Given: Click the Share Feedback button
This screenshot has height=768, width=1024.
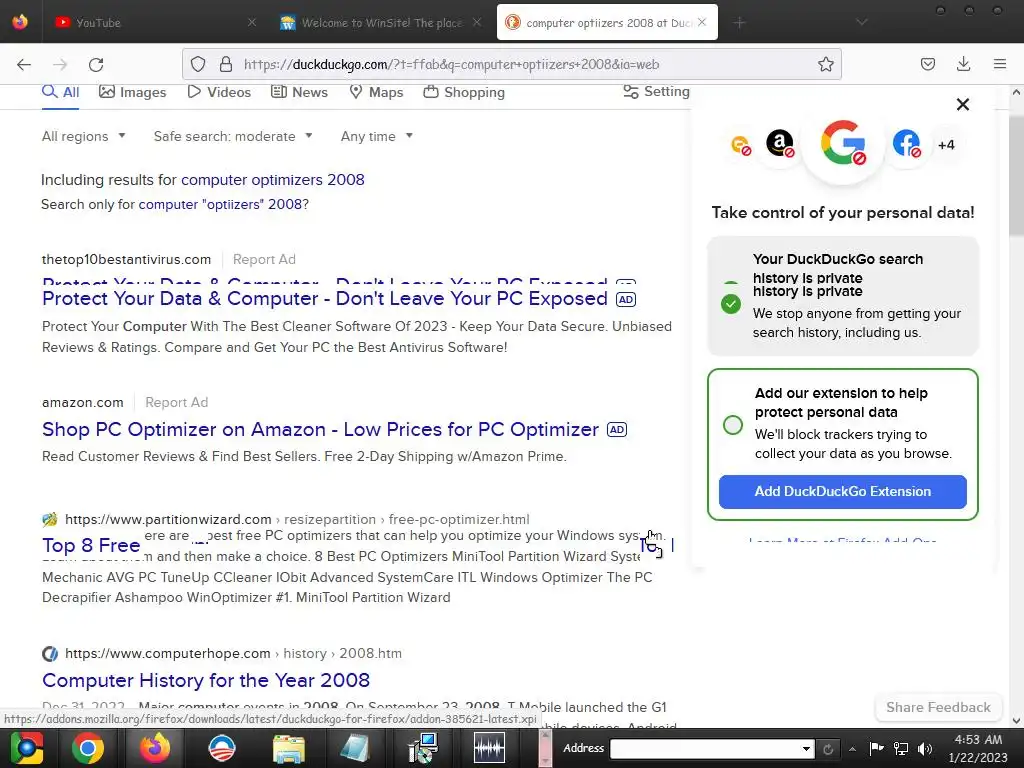Looking at the screenshot, I should pyautogui.click(x=938, y=707).
